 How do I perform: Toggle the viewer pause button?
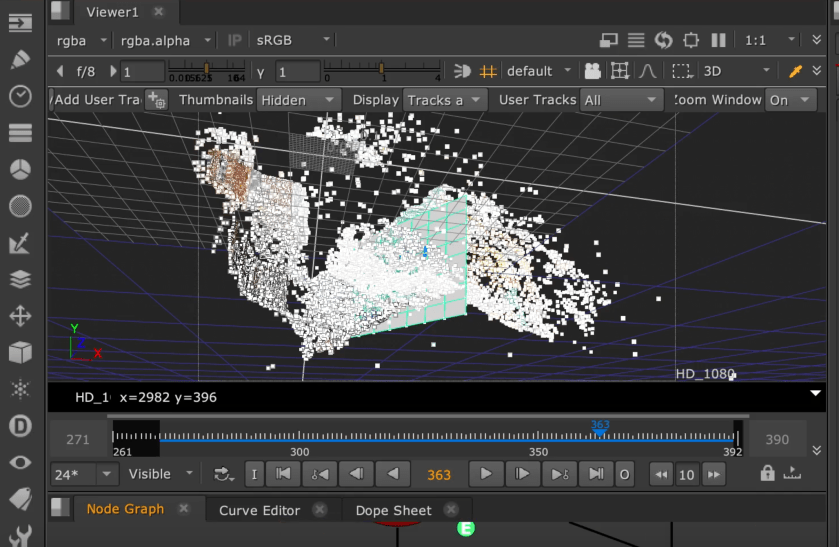(x=717, y=40)
